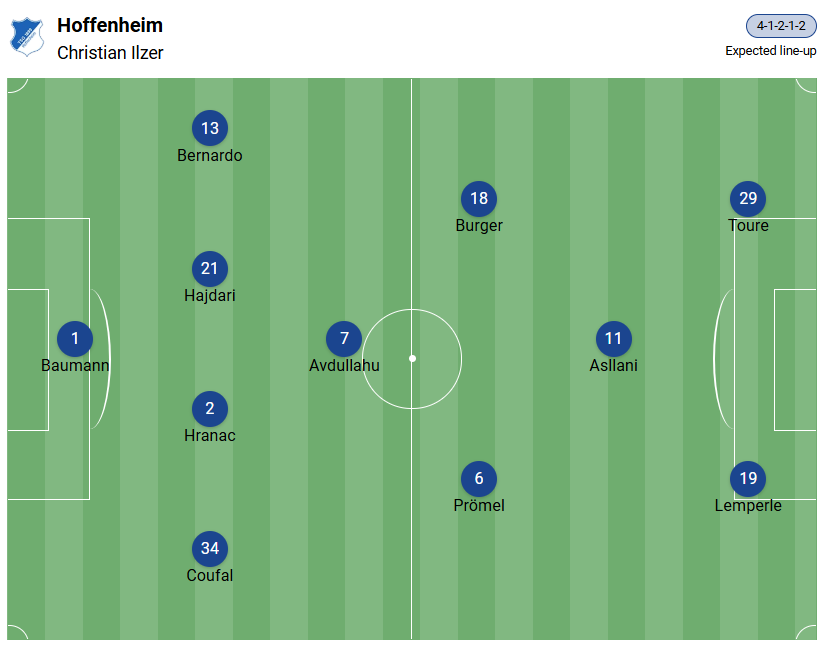The width and height of the screenshot is (822, 645).
Task: Click the Baumann name label
Action: point(75,366)
